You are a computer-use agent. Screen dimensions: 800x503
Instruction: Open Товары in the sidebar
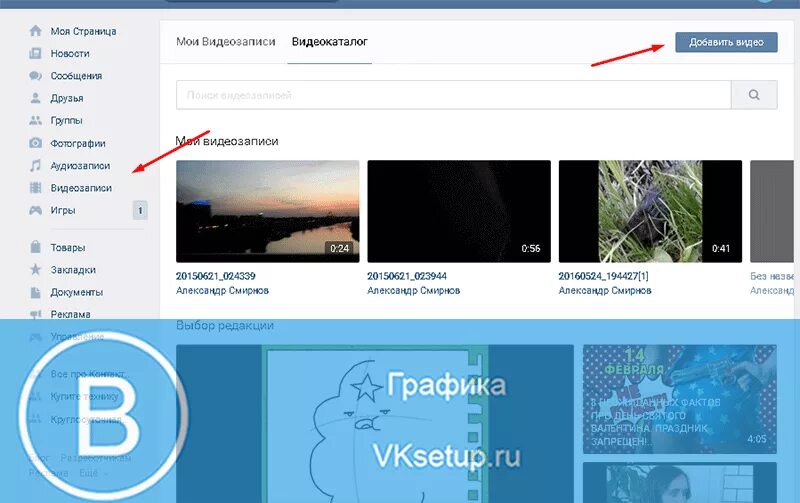click(x=68, y=247)
